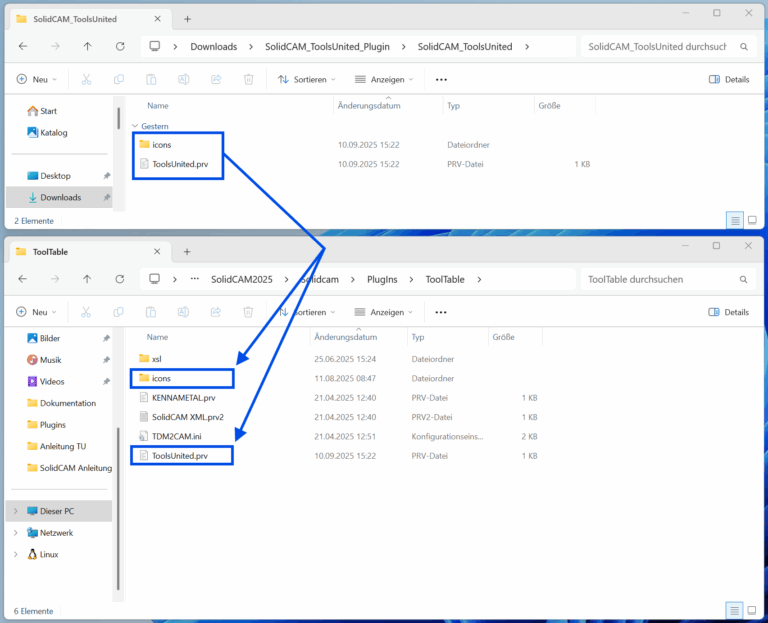This screenshot has height=623, width=768.
Task: Click search magnifier in ToolTable search box
Action: tap(744, 280)
